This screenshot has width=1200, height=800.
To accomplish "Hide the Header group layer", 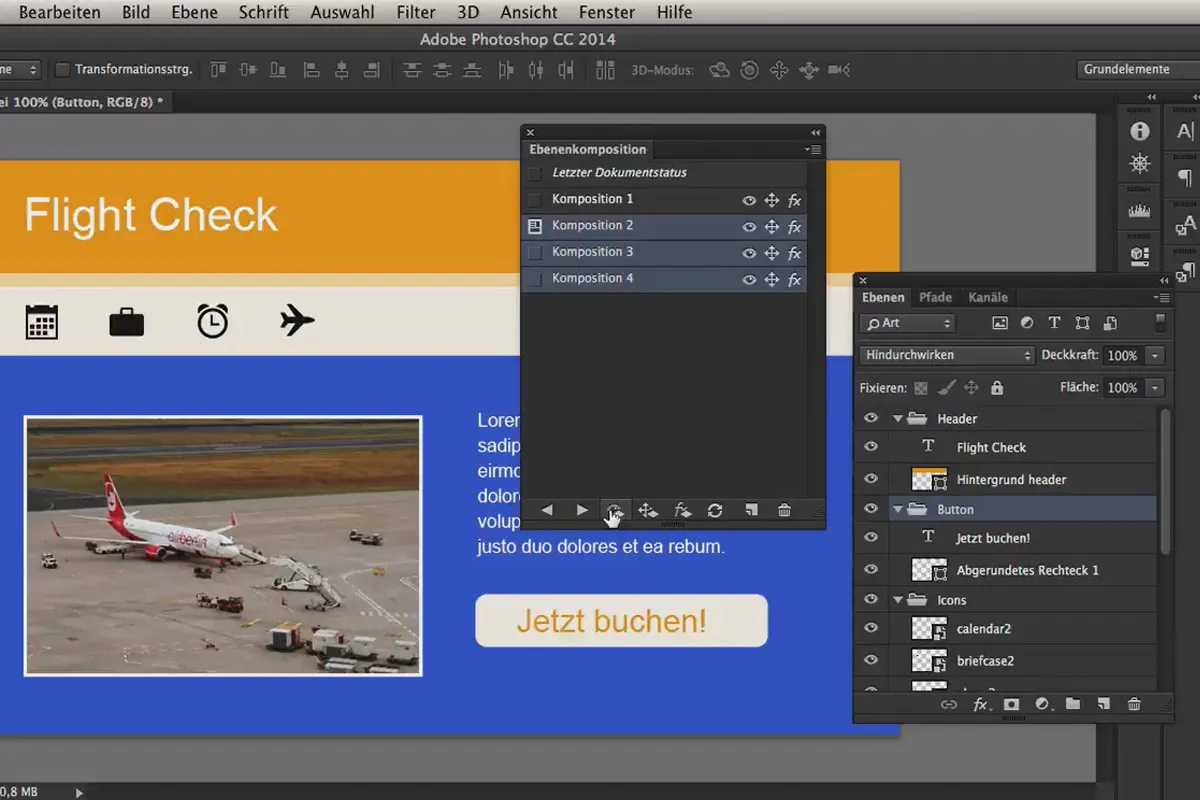I will [x=871, y=418].
